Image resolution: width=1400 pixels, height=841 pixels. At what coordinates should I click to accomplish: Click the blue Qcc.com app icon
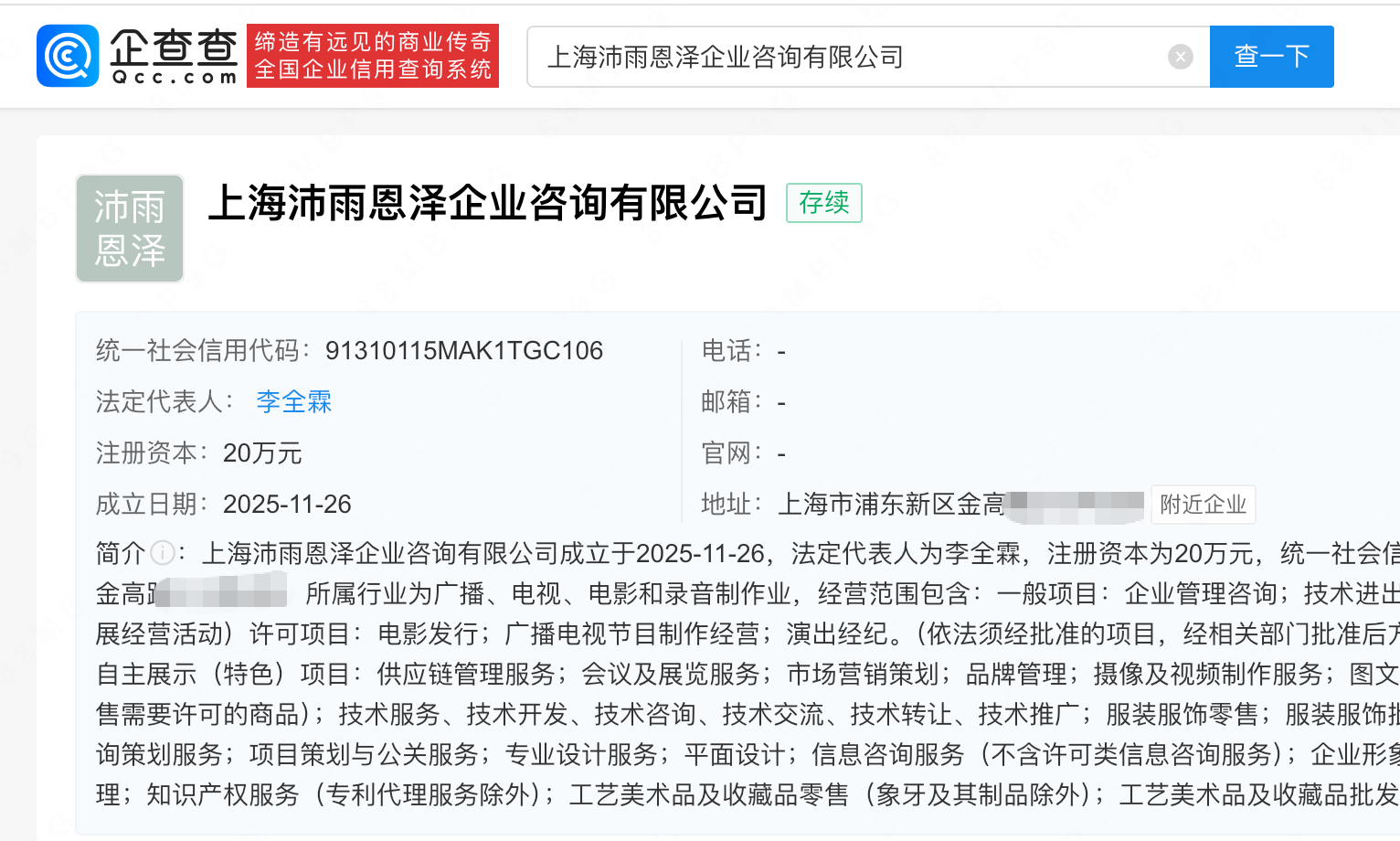(68, 56)
